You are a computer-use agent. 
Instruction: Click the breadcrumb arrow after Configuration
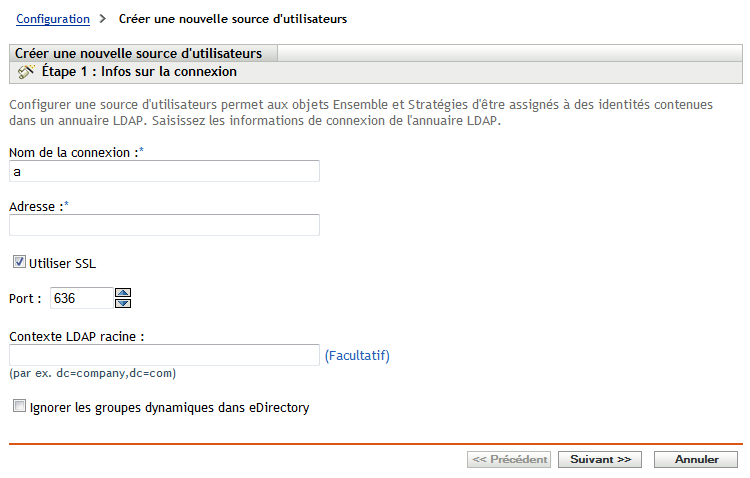click(103, 19)
